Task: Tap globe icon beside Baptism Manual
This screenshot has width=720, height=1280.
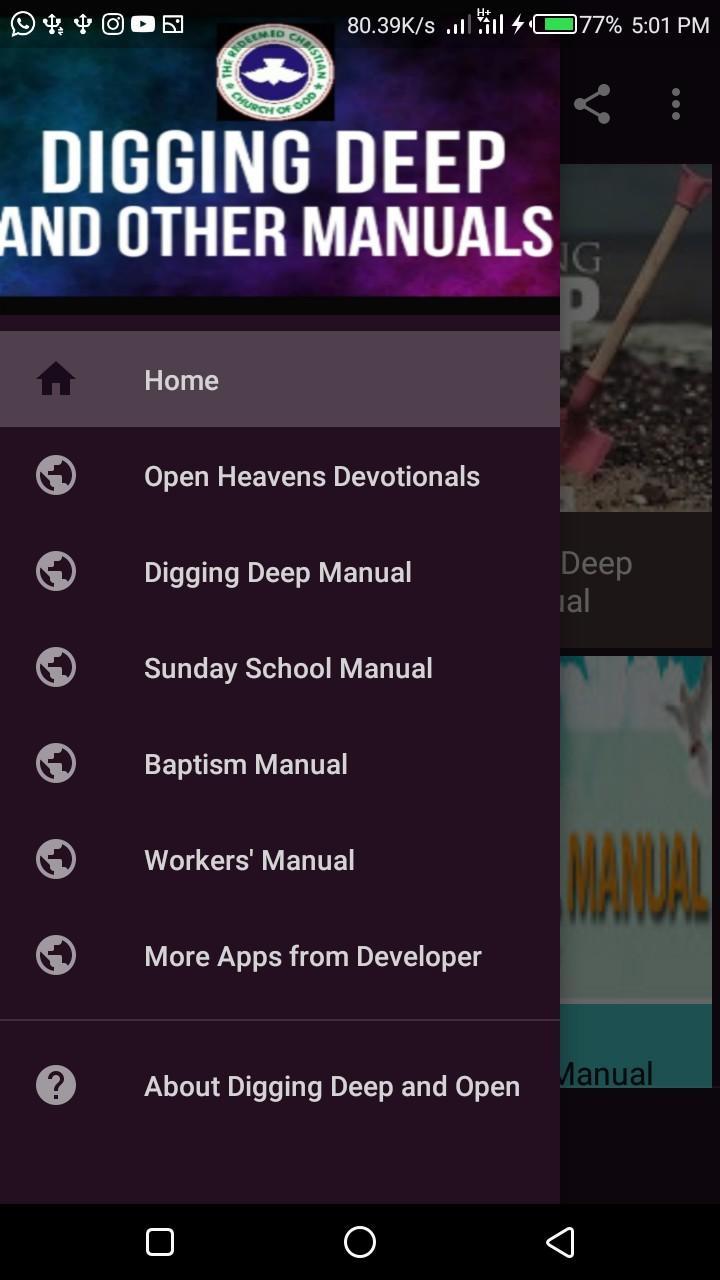Action: [56, 763]
